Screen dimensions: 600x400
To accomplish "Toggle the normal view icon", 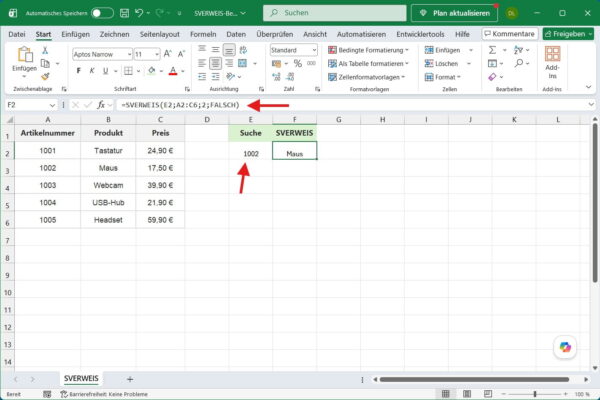I will 446,394.
